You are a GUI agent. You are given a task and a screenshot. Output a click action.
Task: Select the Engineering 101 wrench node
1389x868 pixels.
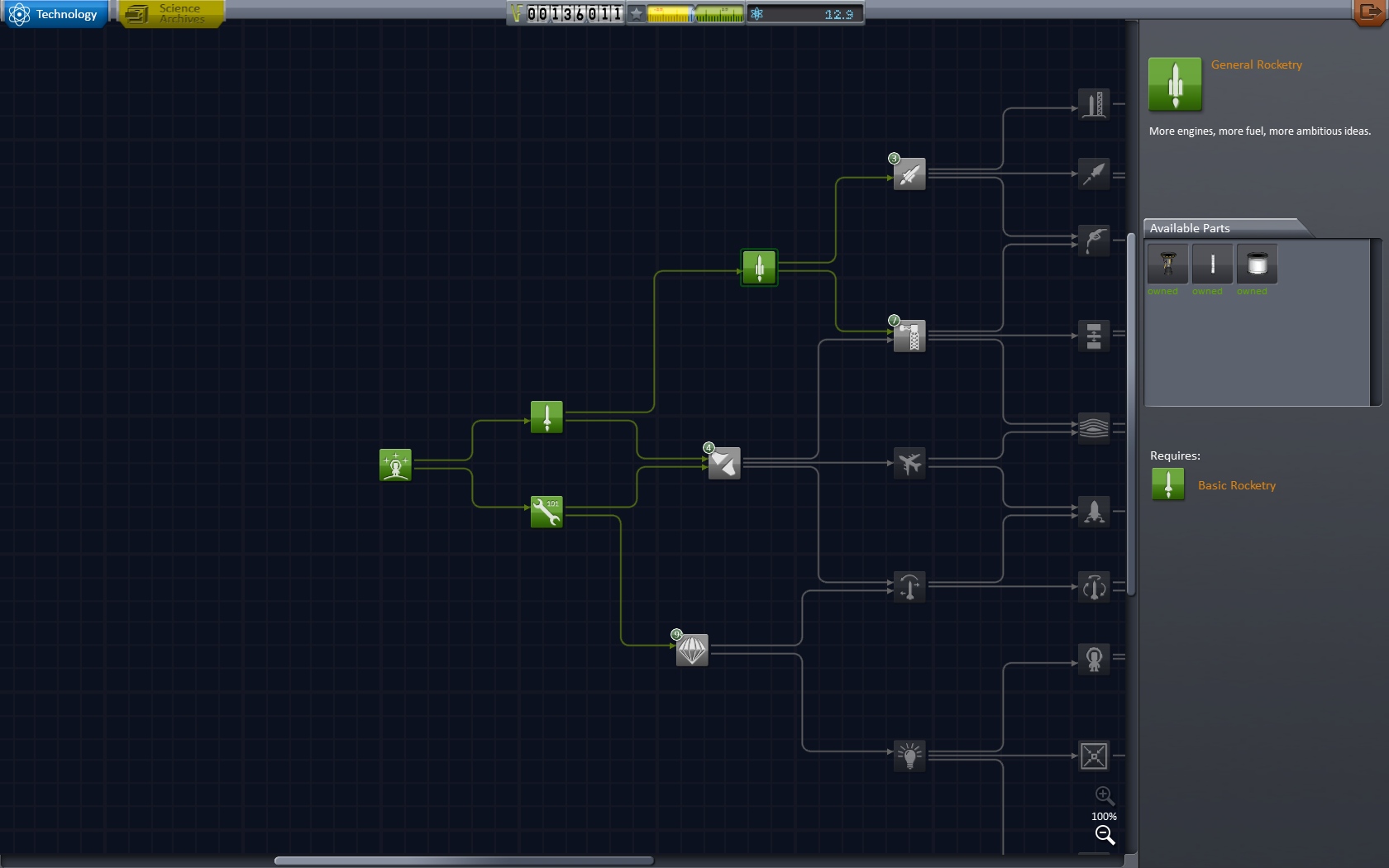(x=547, y=512)
